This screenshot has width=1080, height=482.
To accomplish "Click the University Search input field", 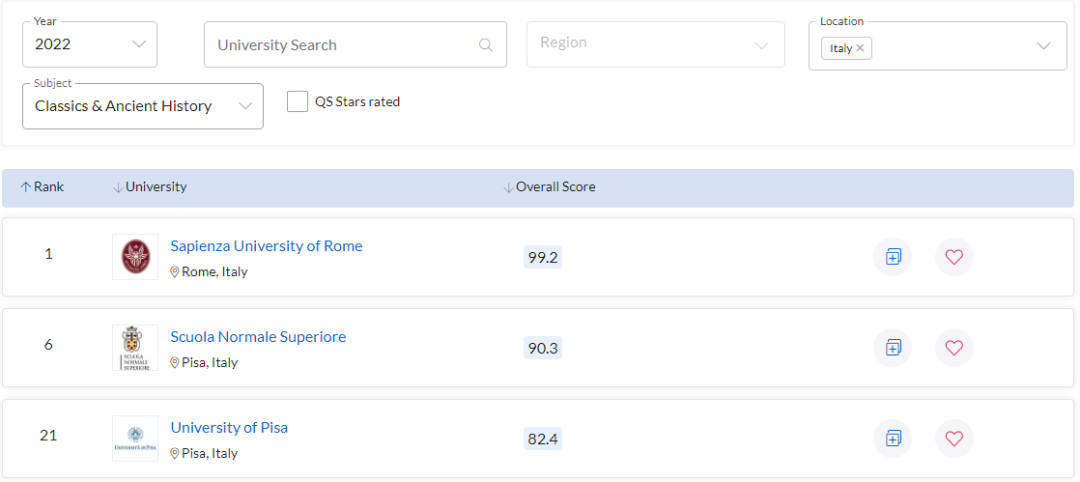I will [x=340, y=45].
